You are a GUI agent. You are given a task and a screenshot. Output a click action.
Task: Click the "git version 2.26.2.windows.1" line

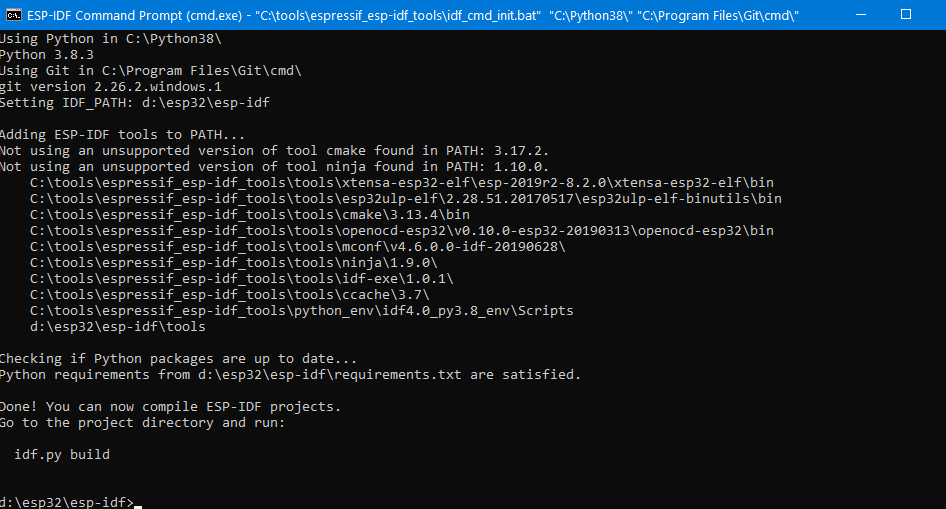pyautogui.click(x=110, y=87)
